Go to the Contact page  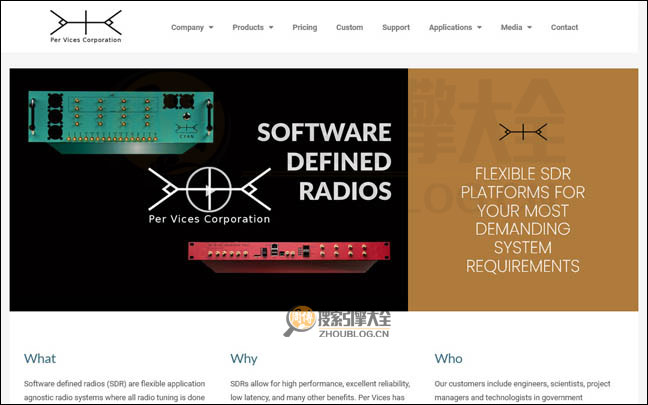pyautogui.click(x=564, y=27)
